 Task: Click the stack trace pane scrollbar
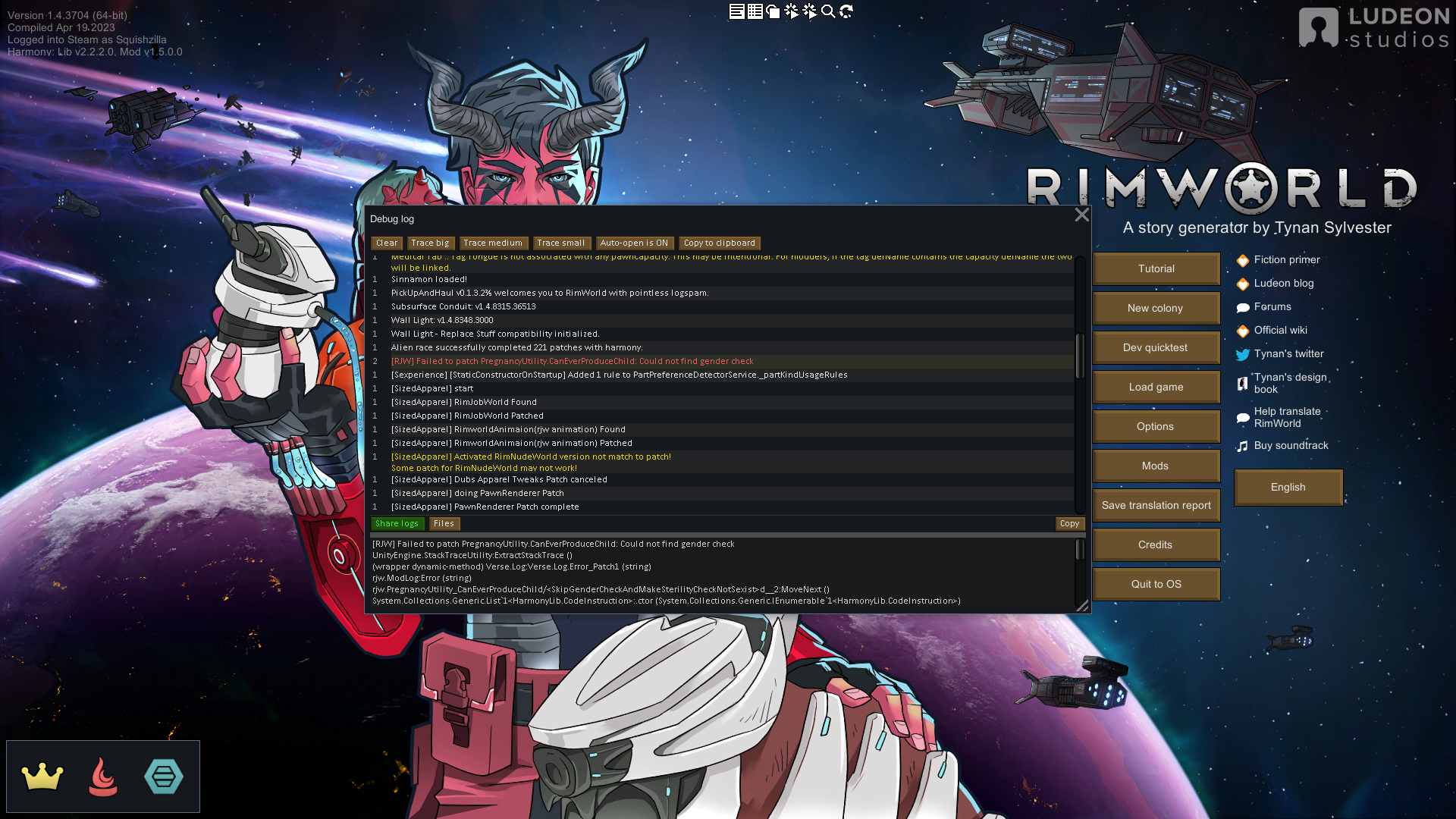[x=1080, y=549]
